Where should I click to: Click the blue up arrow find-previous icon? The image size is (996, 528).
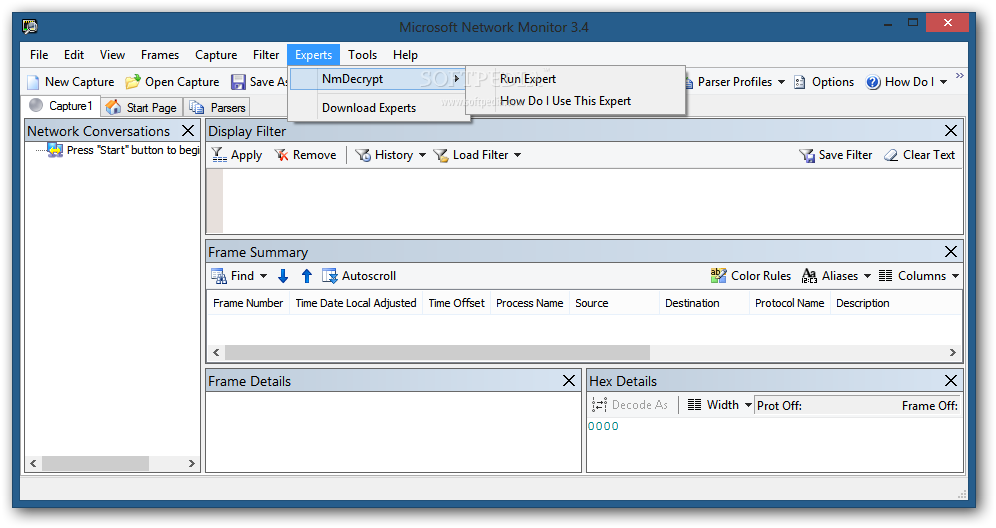tap(307, 276)
